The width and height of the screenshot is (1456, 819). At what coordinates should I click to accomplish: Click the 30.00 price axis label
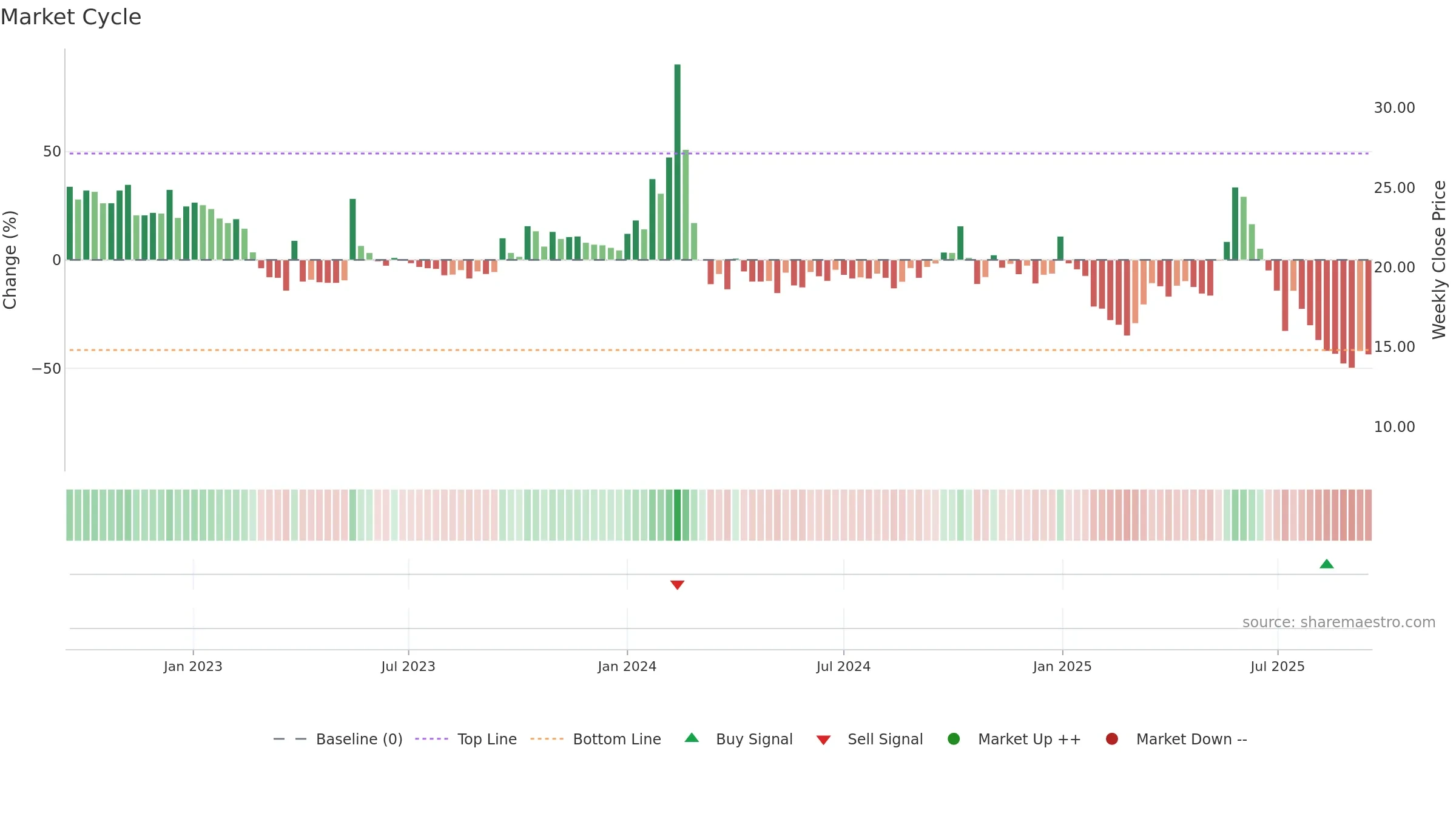pyautogui.click(x=1394, y=107)
